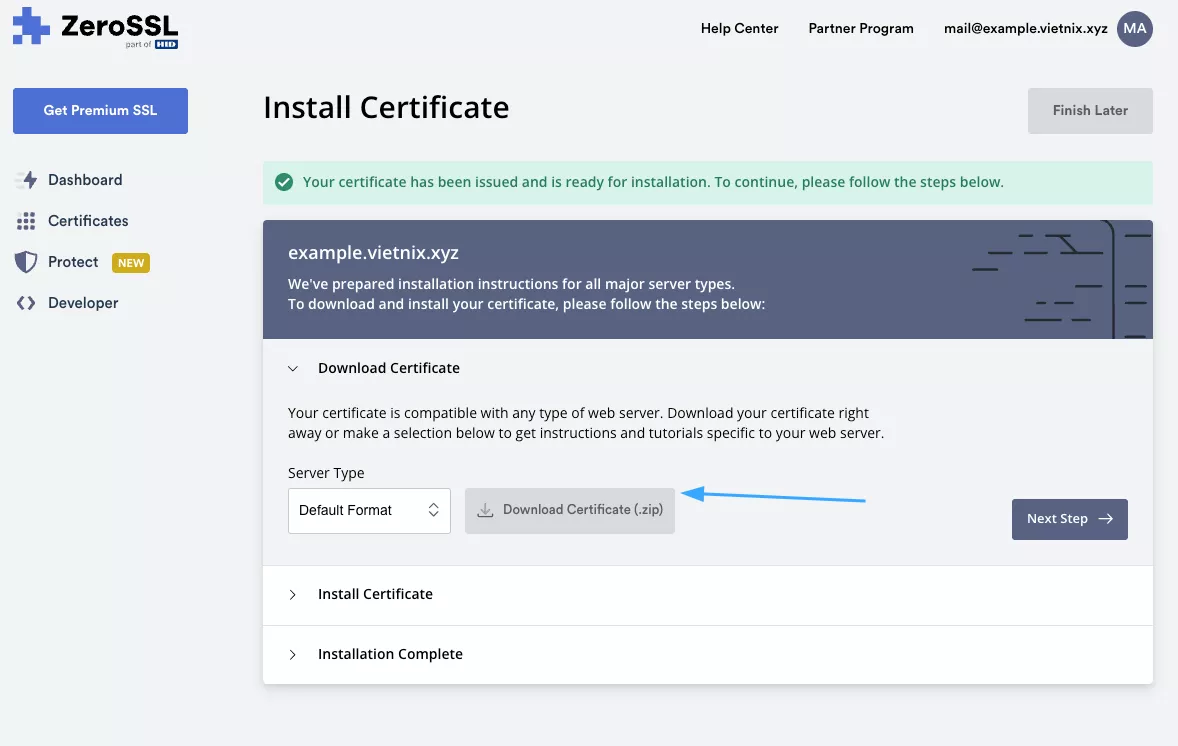The height and width of the screenshot is (746, 1178).
Task: Click the Developer code brackets icon
Action: pos(26,303)
